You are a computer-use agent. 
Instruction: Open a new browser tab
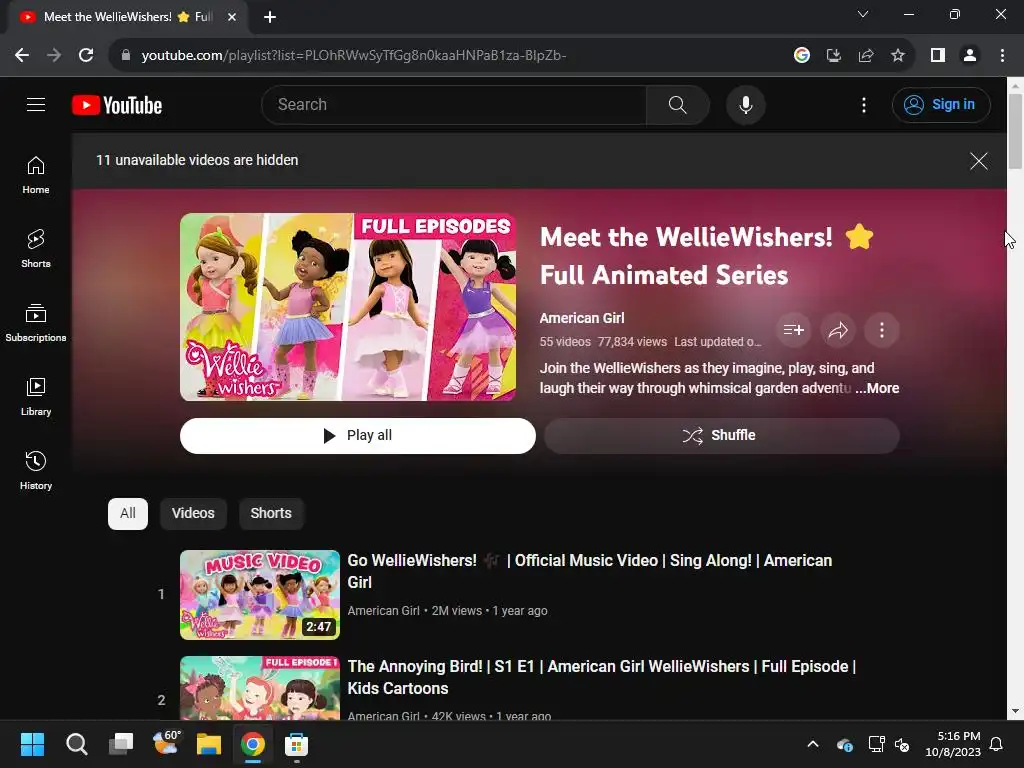pos(270,17)
